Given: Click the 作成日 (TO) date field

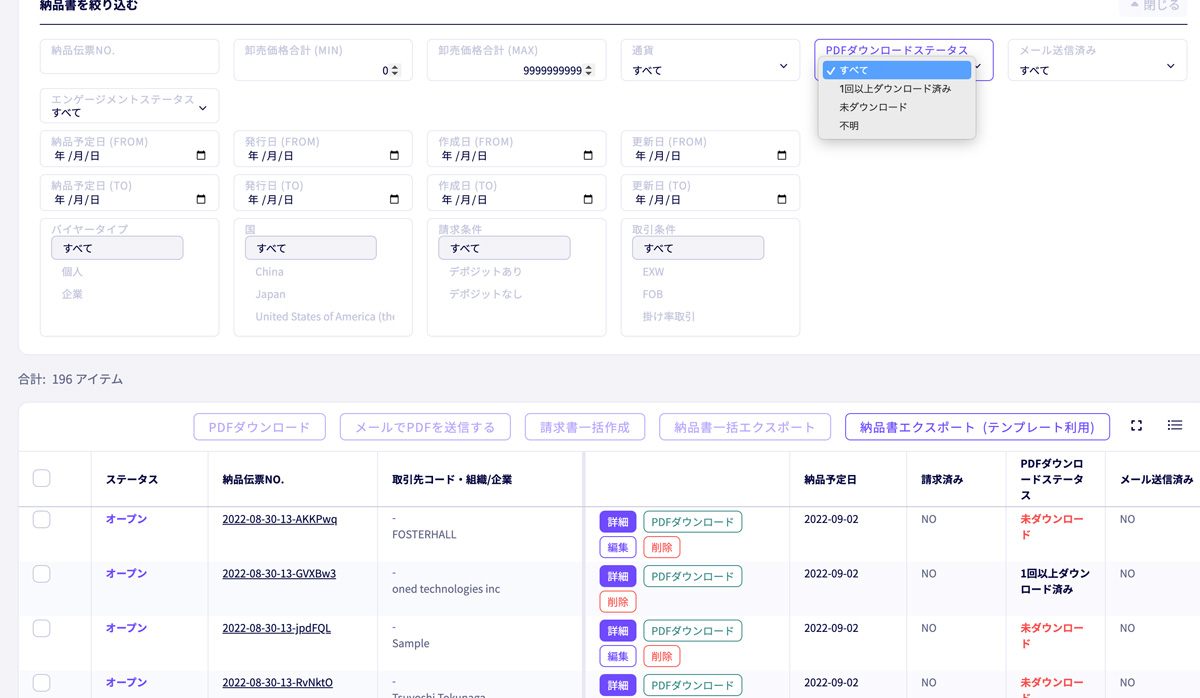Looking at the screenshot, I should pyautogui.click(x=516, y=193).
